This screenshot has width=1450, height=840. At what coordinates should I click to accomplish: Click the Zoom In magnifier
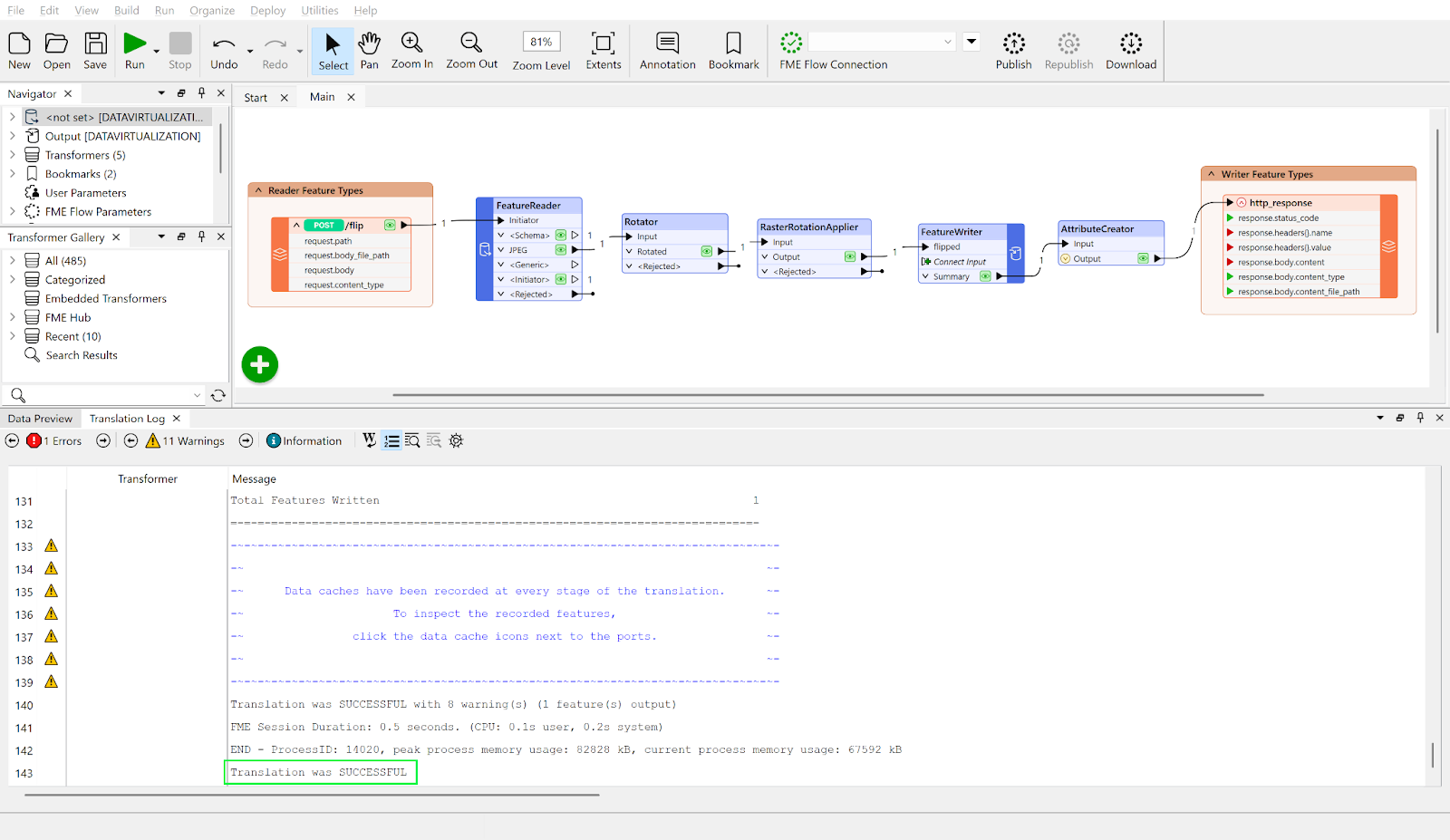tap(411, 43)
